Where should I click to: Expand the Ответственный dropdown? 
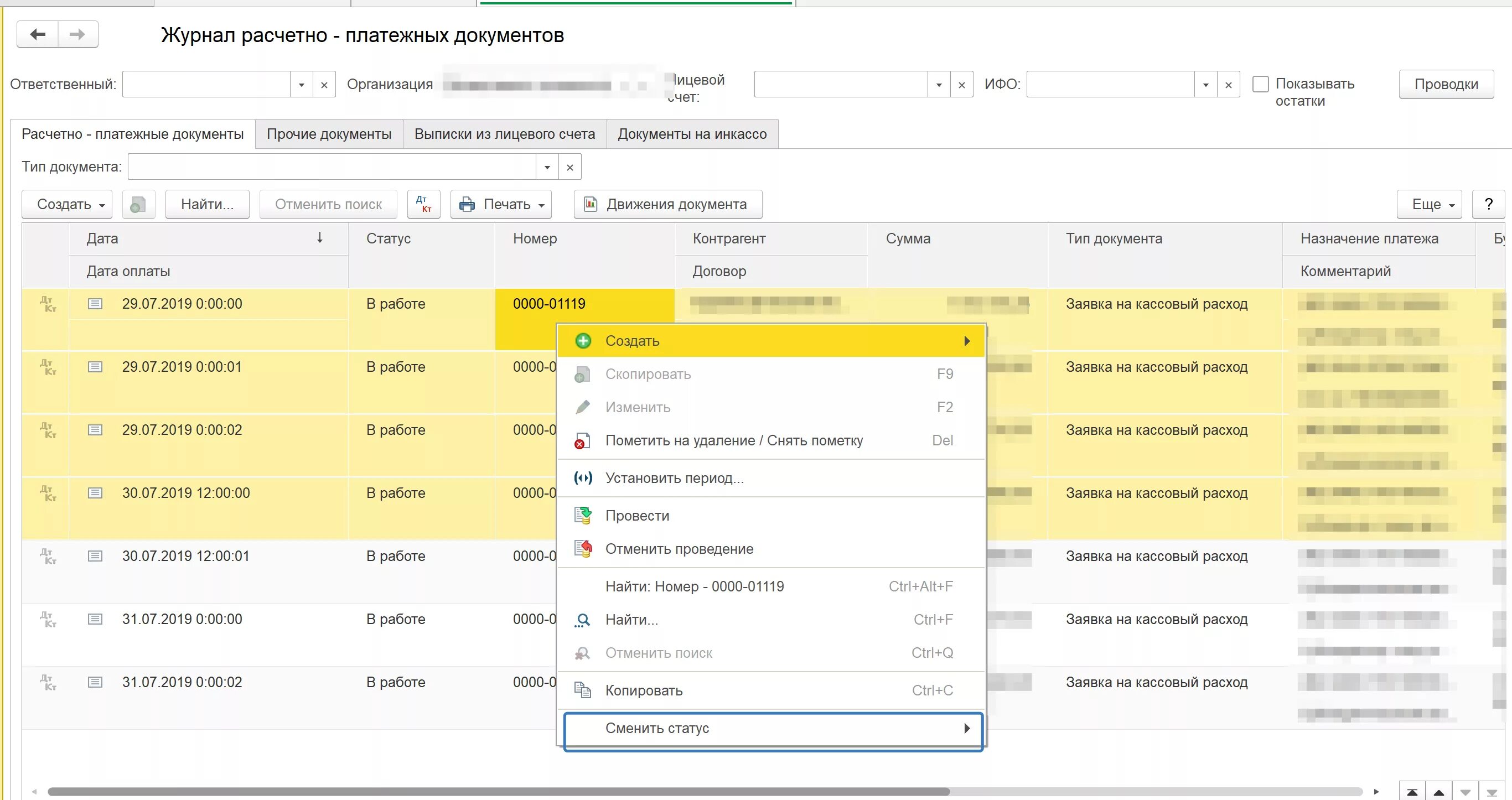(302, 85)
